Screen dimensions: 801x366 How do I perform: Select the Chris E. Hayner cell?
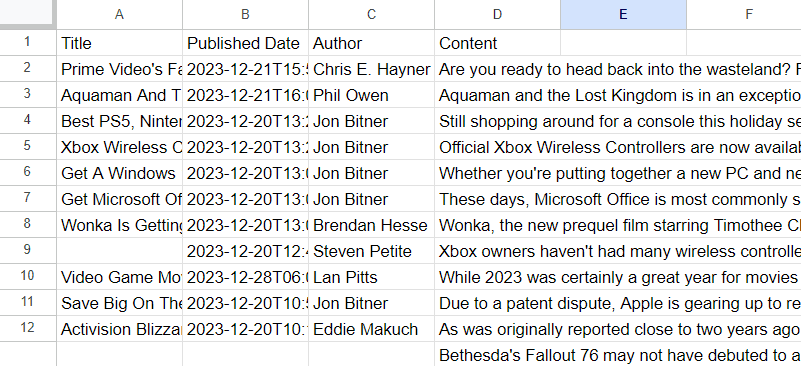[x=371, y=69]
